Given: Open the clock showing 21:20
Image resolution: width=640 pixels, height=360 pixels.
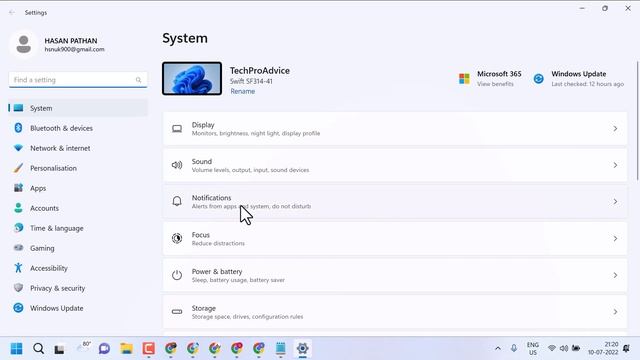Looking at the screenshot, I should (603, 349).
